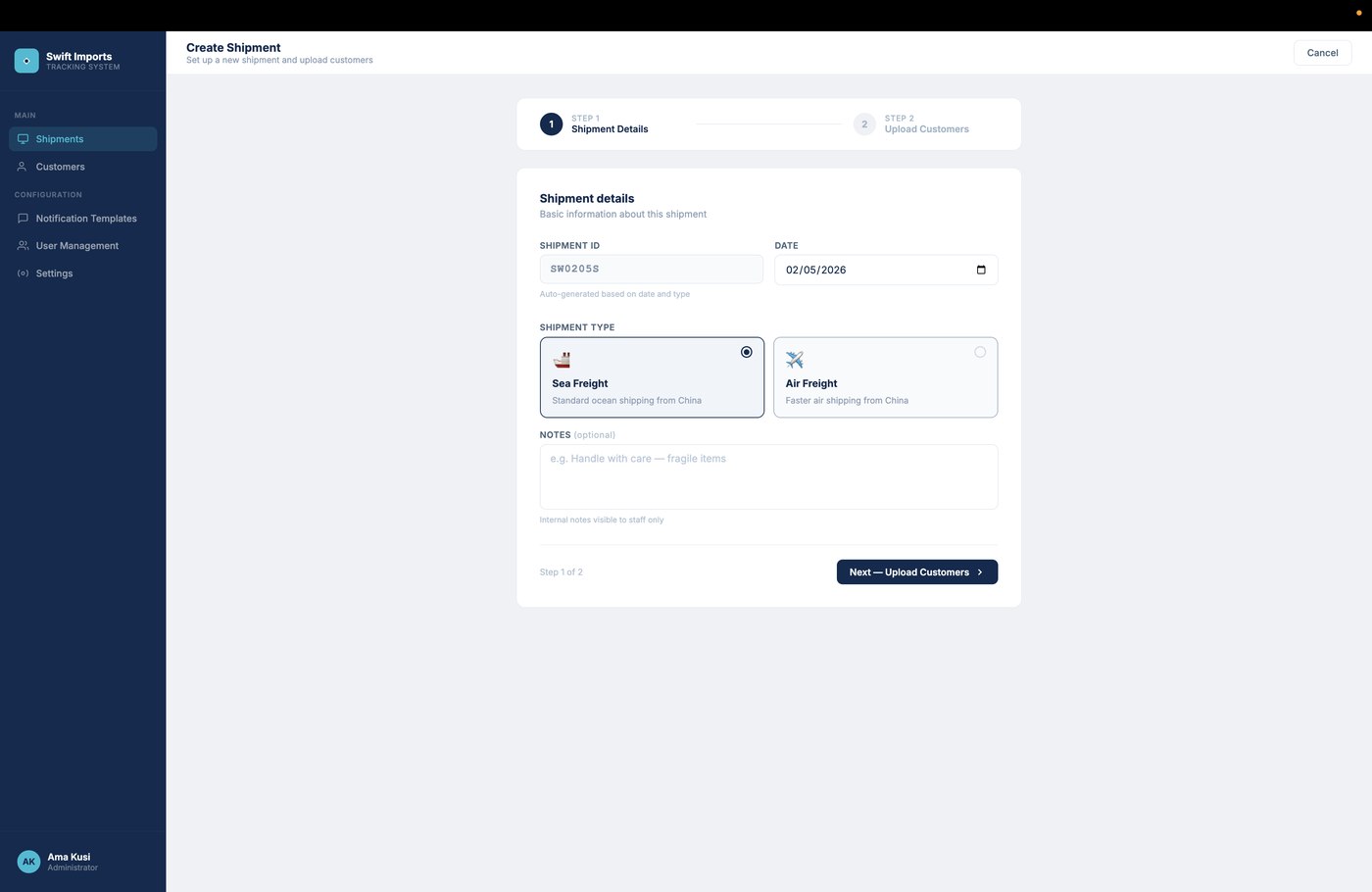
Task: Select the Air Freight radio button
Action: point(980,352)
